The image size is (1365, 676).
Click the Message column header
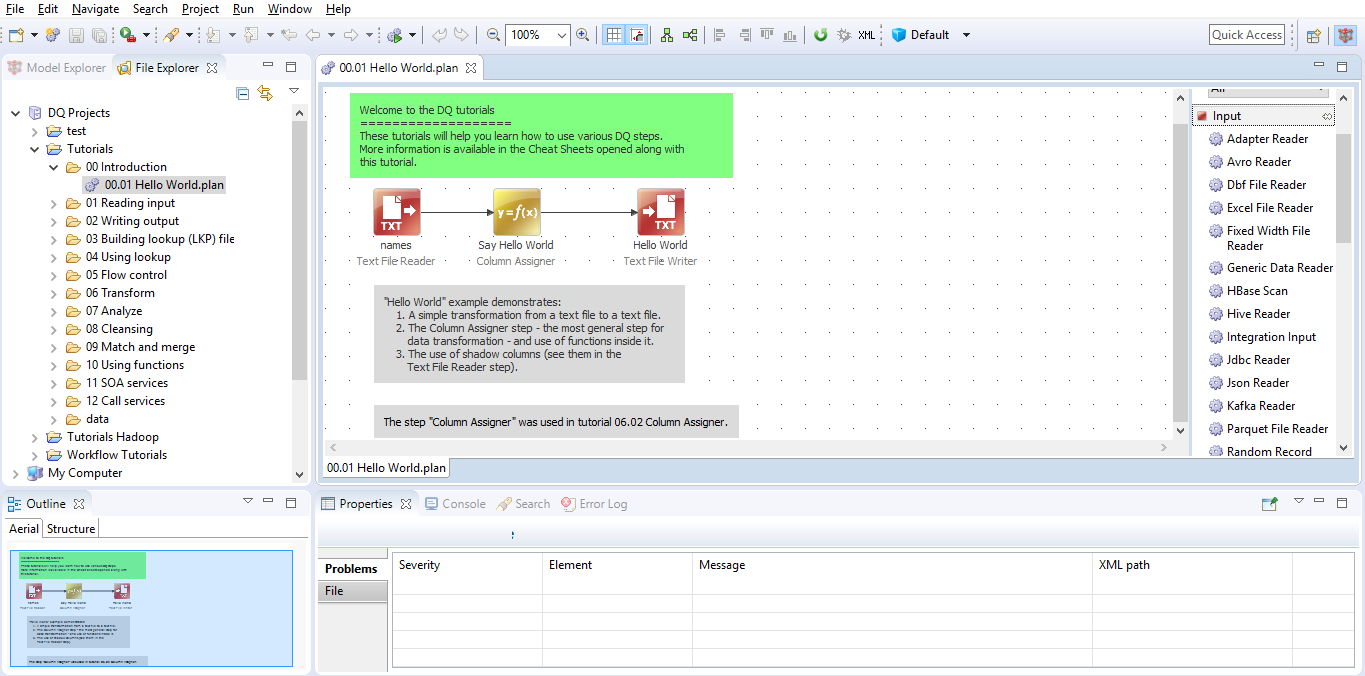coord(892,565)
